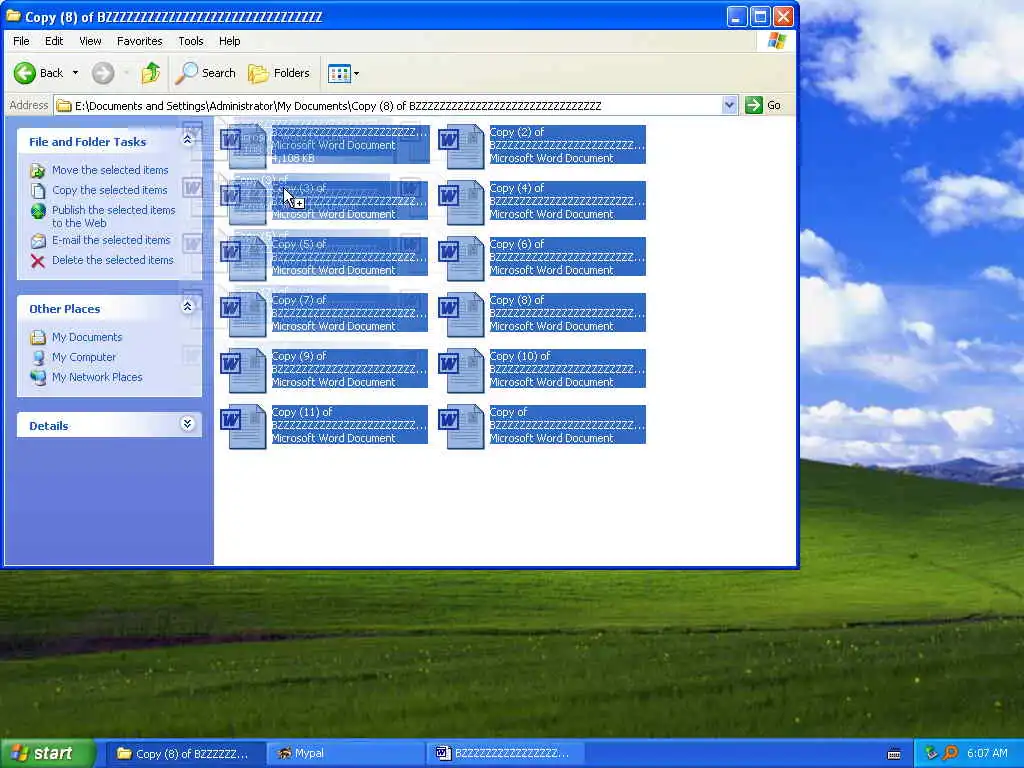The height and width of the screenshot is (768, 1024).
Task: Open the Favorites menu
Action: tap(140, 41)
